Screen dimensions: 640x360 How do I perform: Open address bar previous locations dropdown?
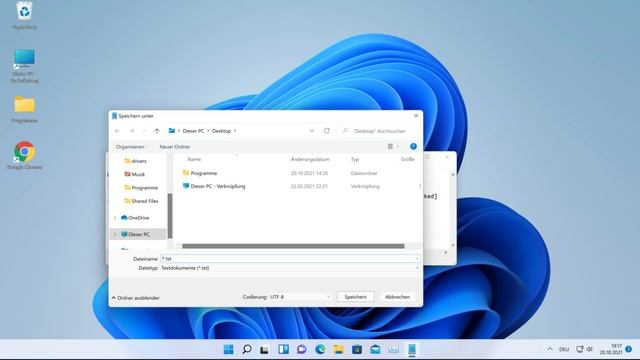click(x=311, y=131)
